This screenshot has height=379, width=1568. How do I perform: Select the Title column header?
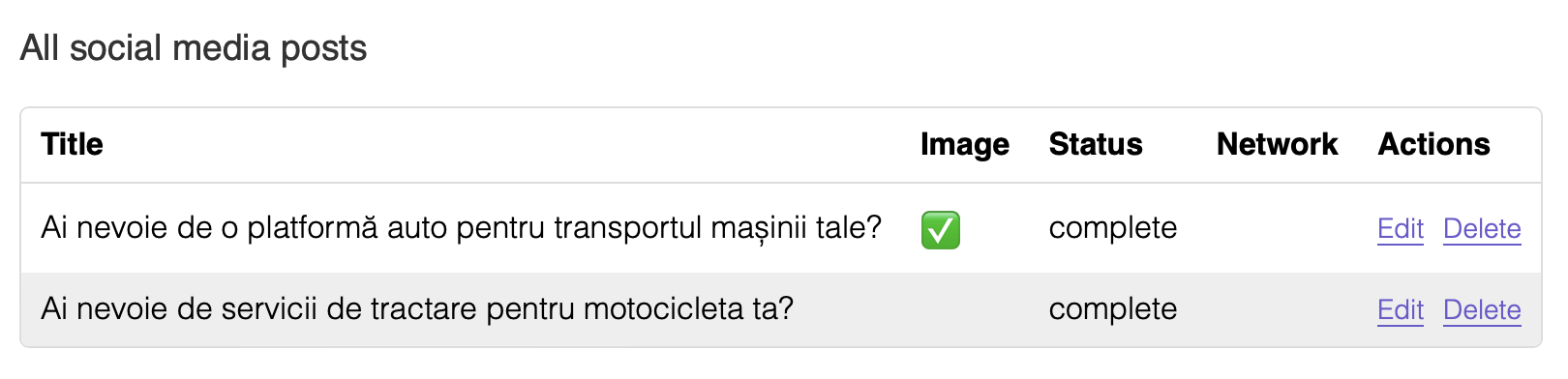click(72, 144)
